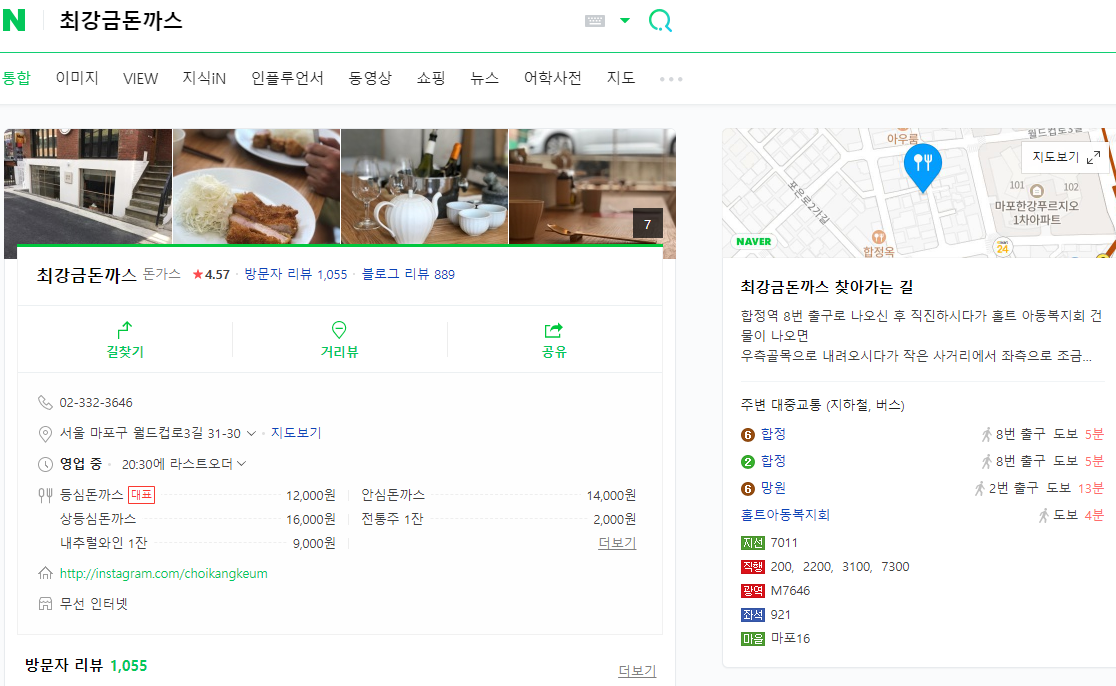Select the 통합 tab
This screenshot has width=1116, height=686.
click(16, 78)
